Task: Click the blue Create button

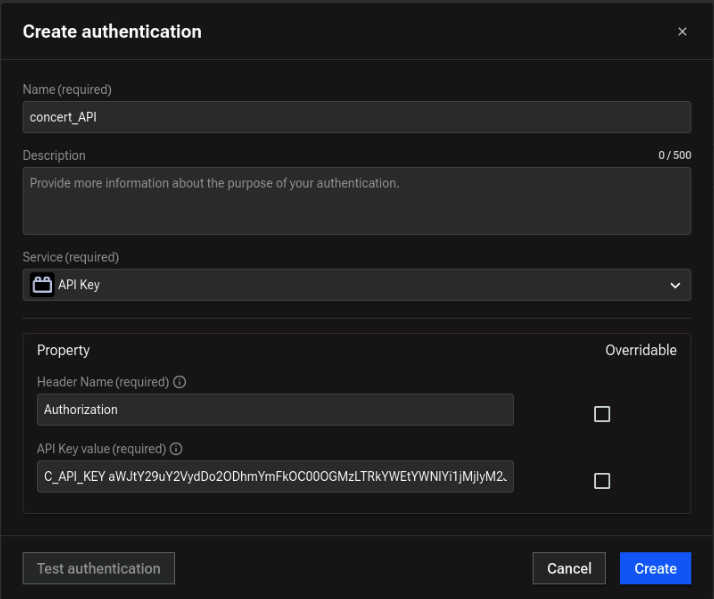Action: 655,568
